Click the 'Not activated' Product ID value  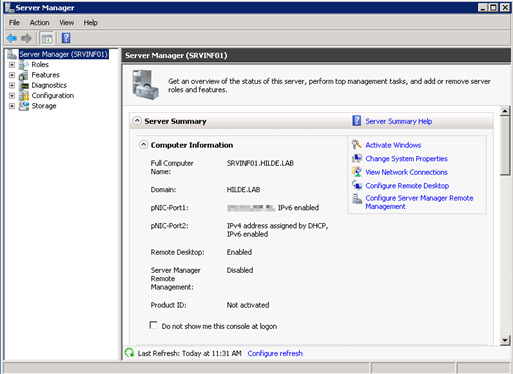[248, 305]
